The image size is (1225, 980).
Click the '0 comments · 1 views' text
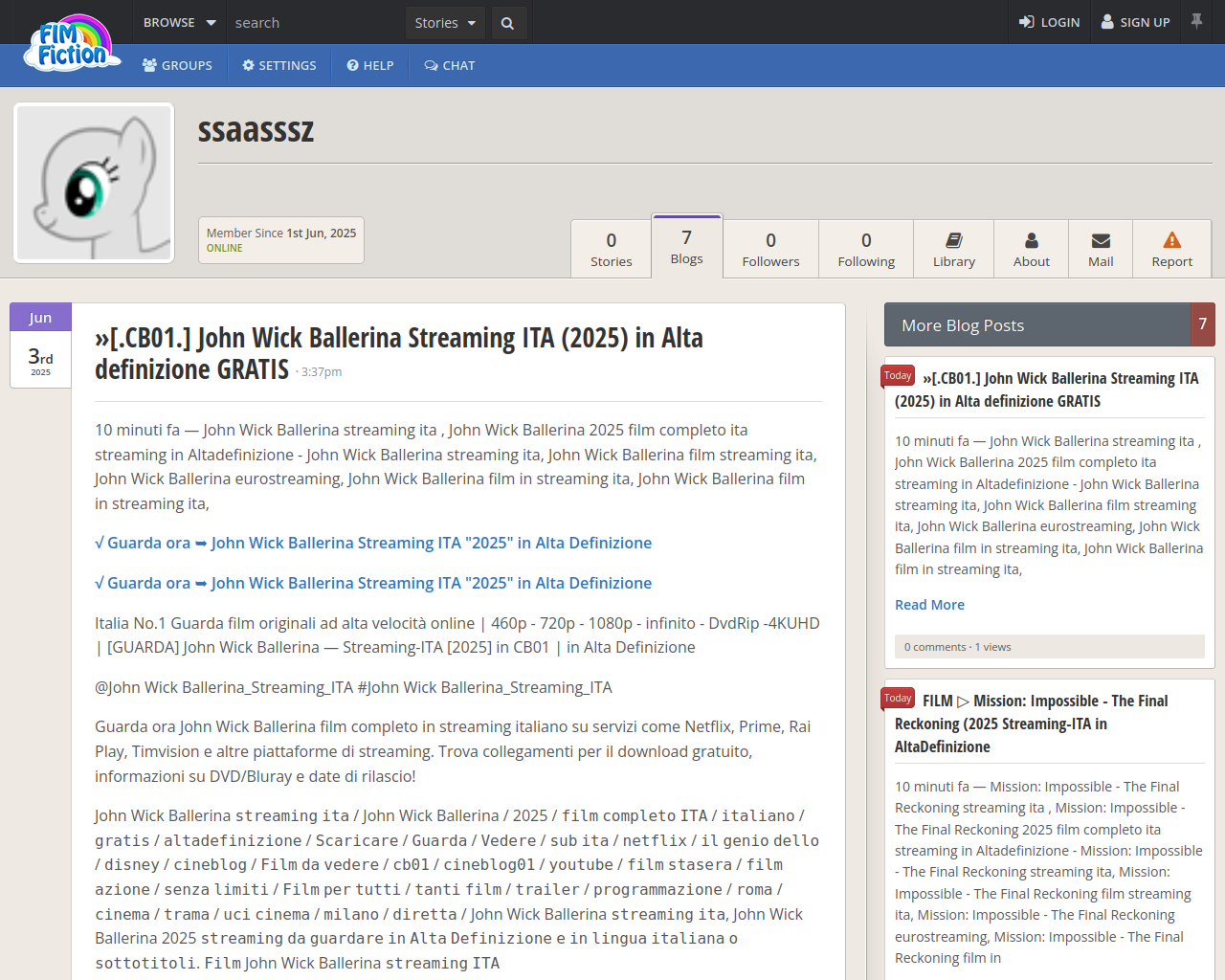[x=957, y=647]
